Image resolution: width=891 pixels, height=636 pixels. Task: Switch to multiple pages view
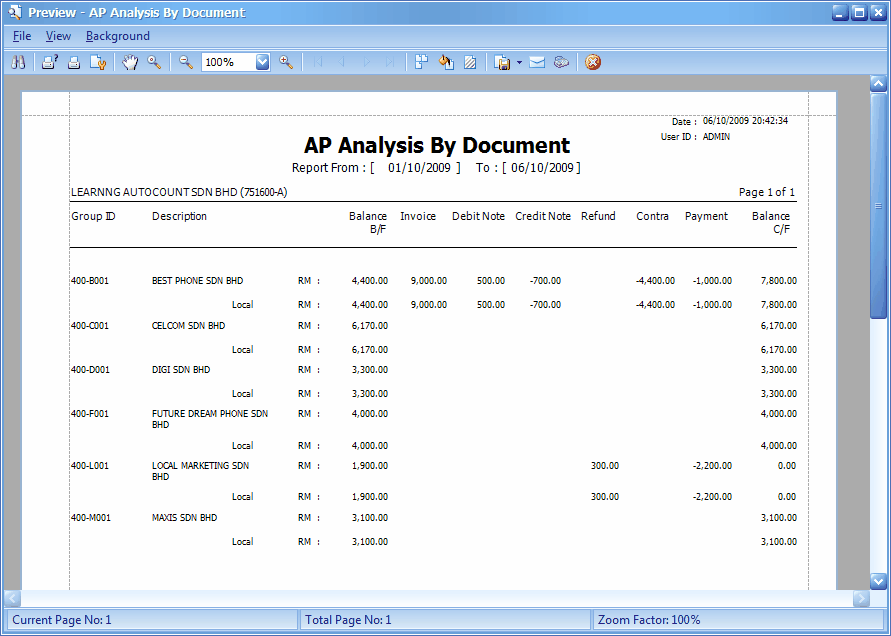(x=421, y=62)
